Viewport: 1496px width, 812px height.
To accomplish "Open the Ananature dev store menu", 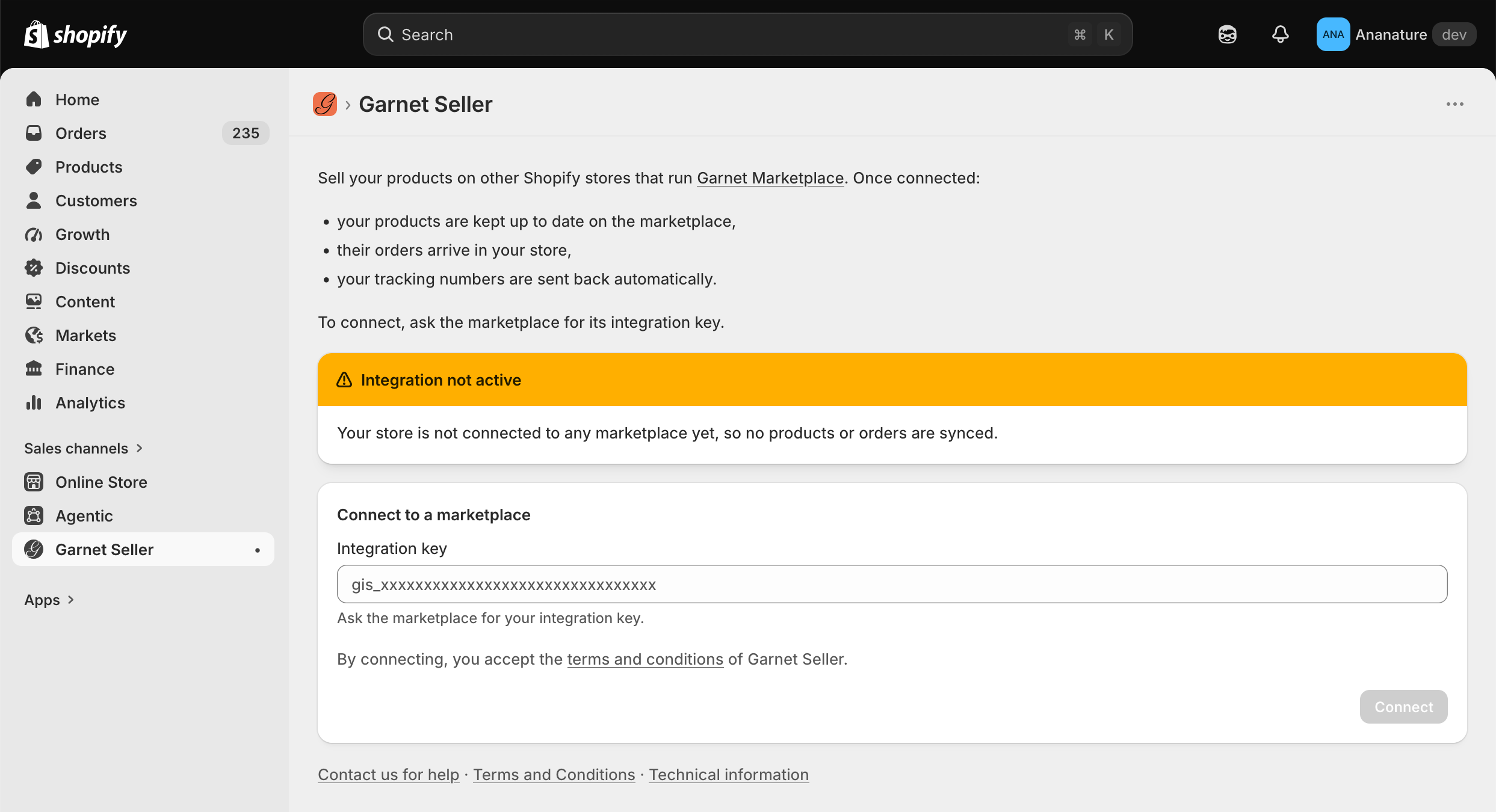I will [x=1396, y=34].
